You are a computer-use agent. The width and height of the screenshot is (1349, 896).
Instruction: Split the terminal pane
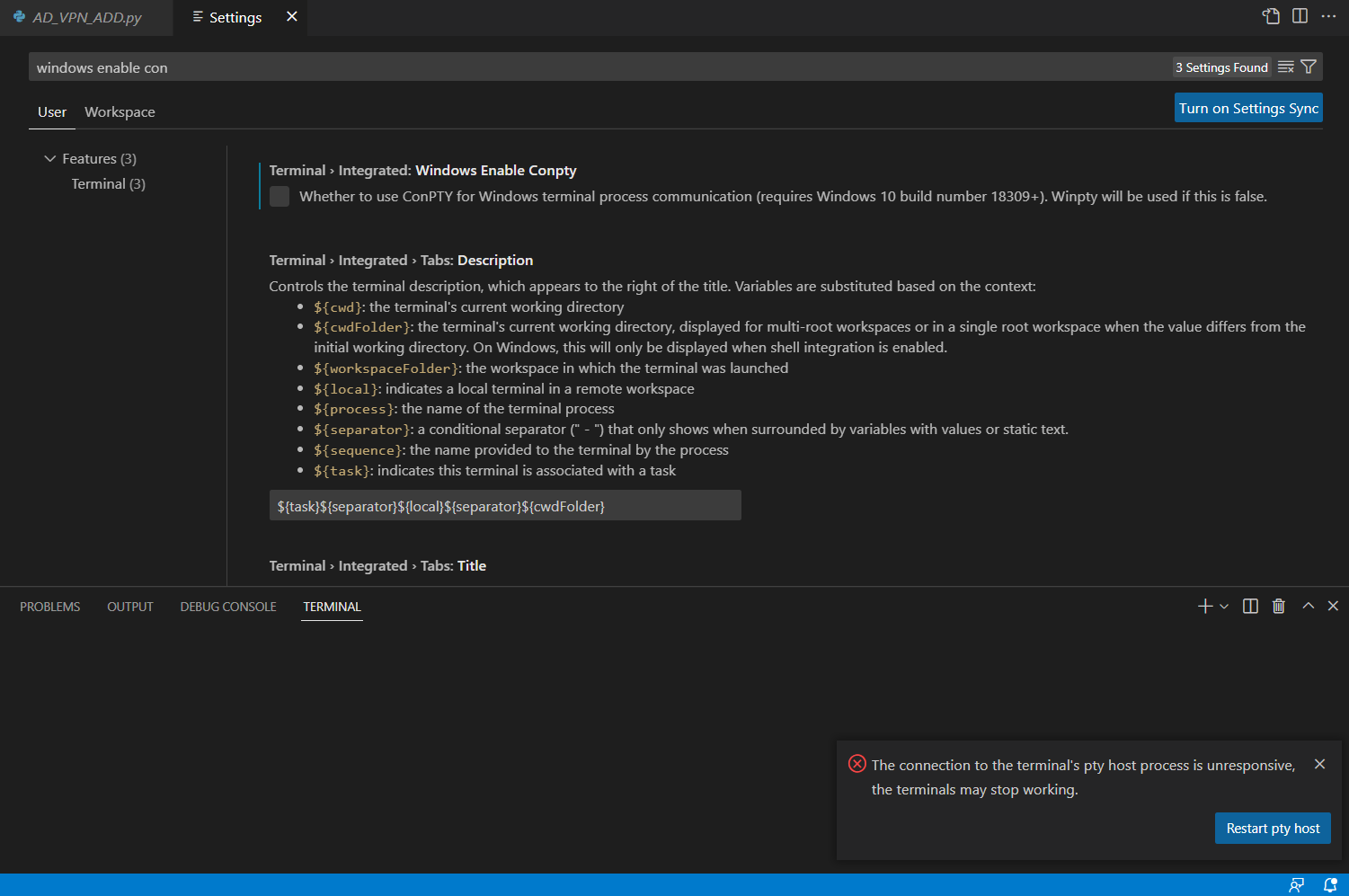1250,606
